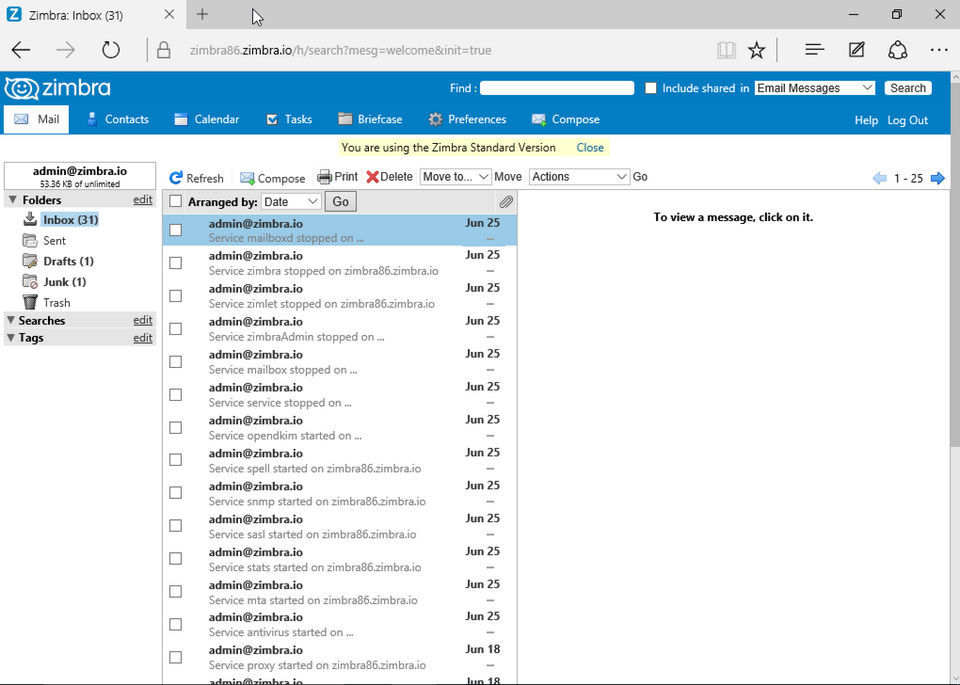Collapse the Folders section triangle
Image resolution: width=960 pixels, height=685 pixels.
tap(13, 200)
